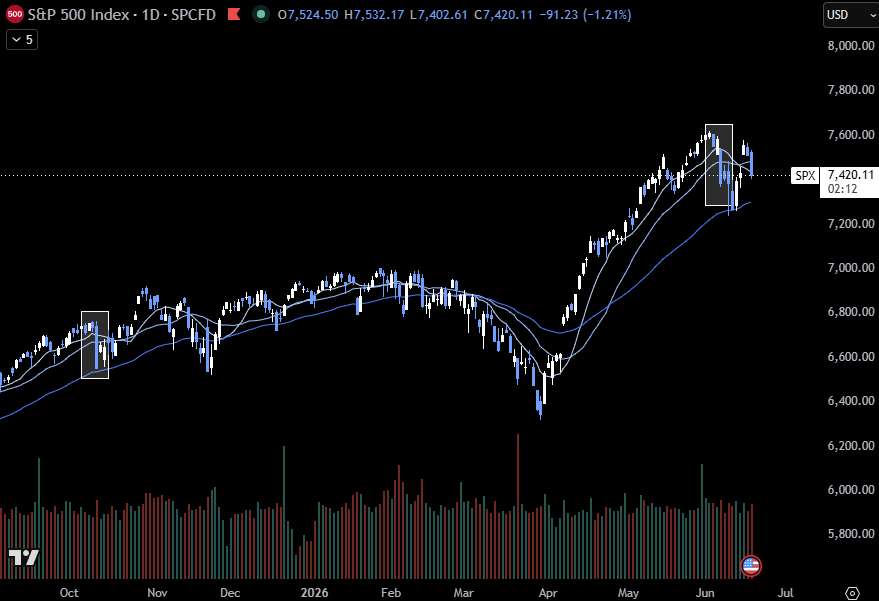Click the S&P 500 Index title text
This screenshot has height=601, width=879.
78,15
